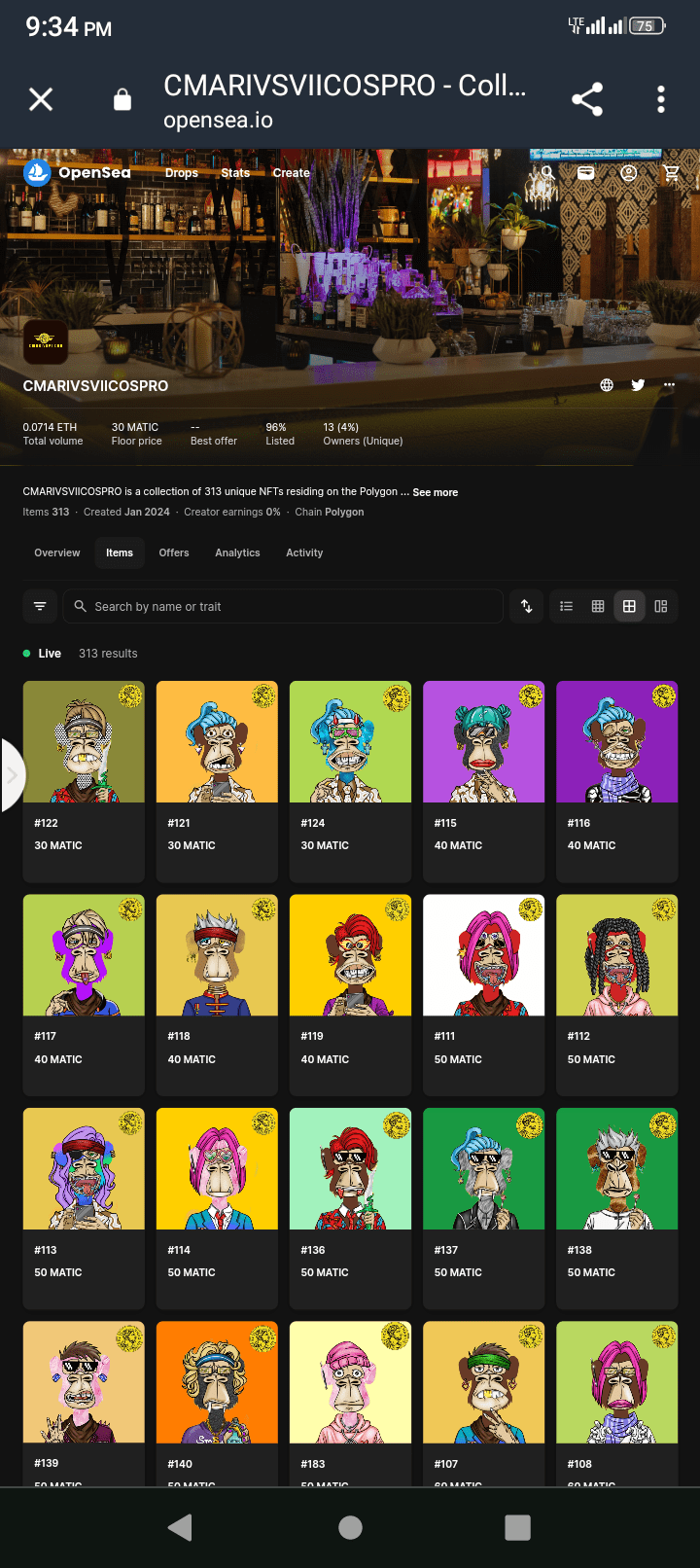
Task: Select the Items tab
Action: pos(120,552)
